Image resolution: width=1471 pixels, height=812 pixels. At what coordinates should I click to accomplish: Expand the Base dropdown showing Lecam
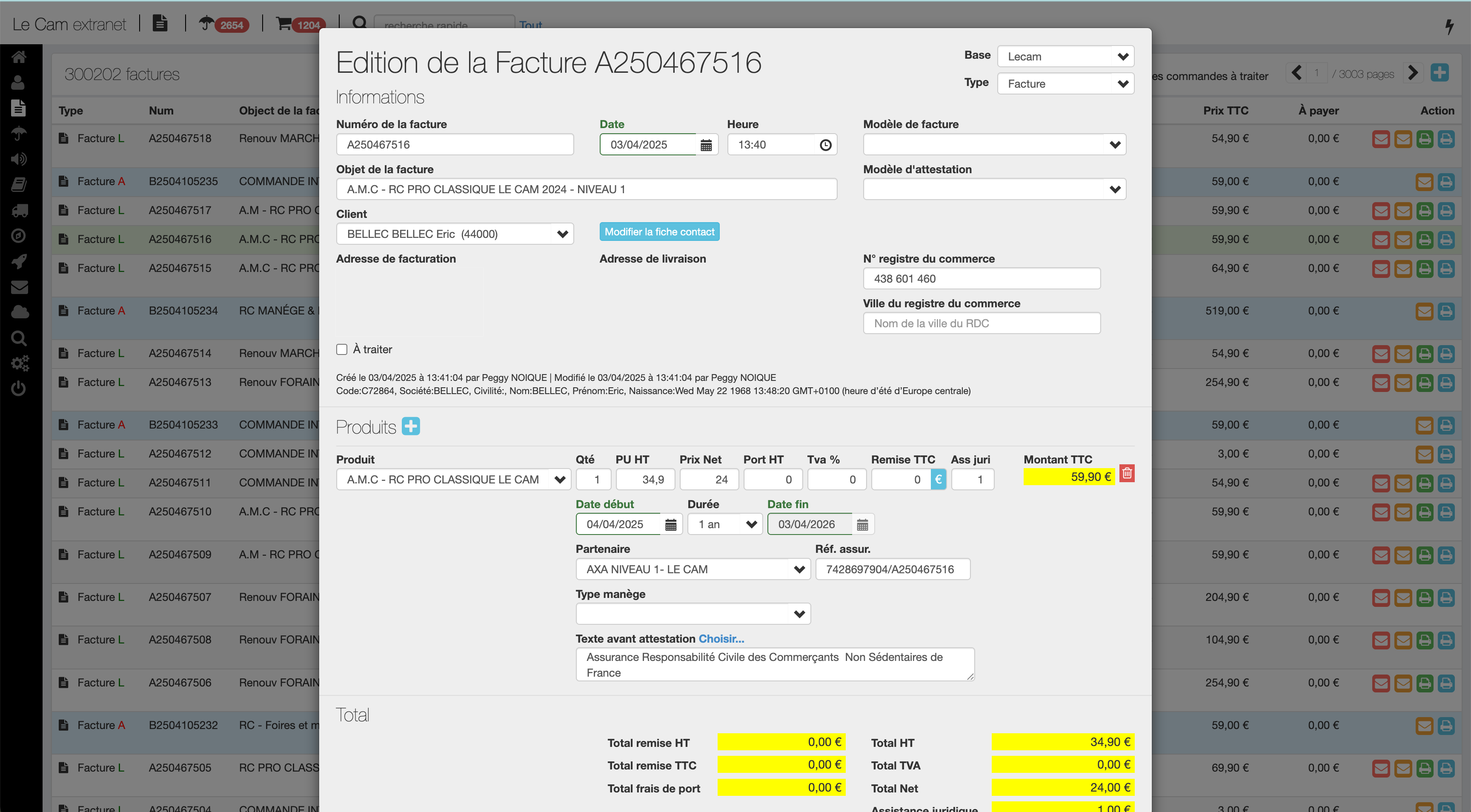point(1065,57)
